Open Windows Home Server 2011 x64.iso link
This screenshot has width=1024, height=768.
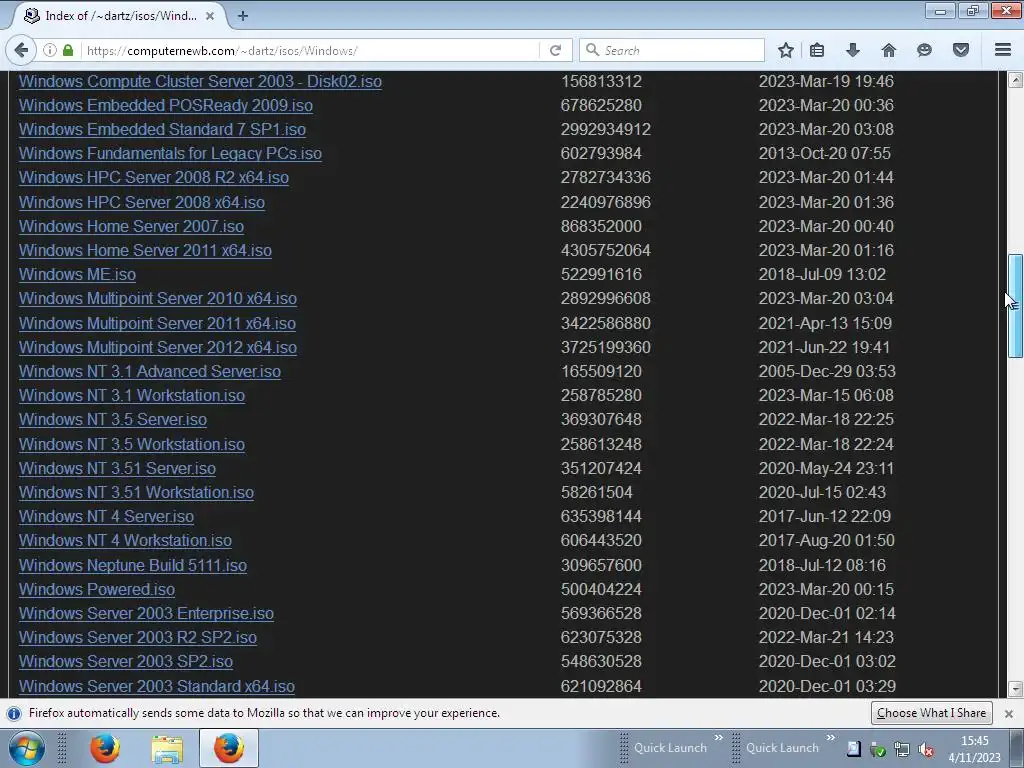tap(145, 251)
